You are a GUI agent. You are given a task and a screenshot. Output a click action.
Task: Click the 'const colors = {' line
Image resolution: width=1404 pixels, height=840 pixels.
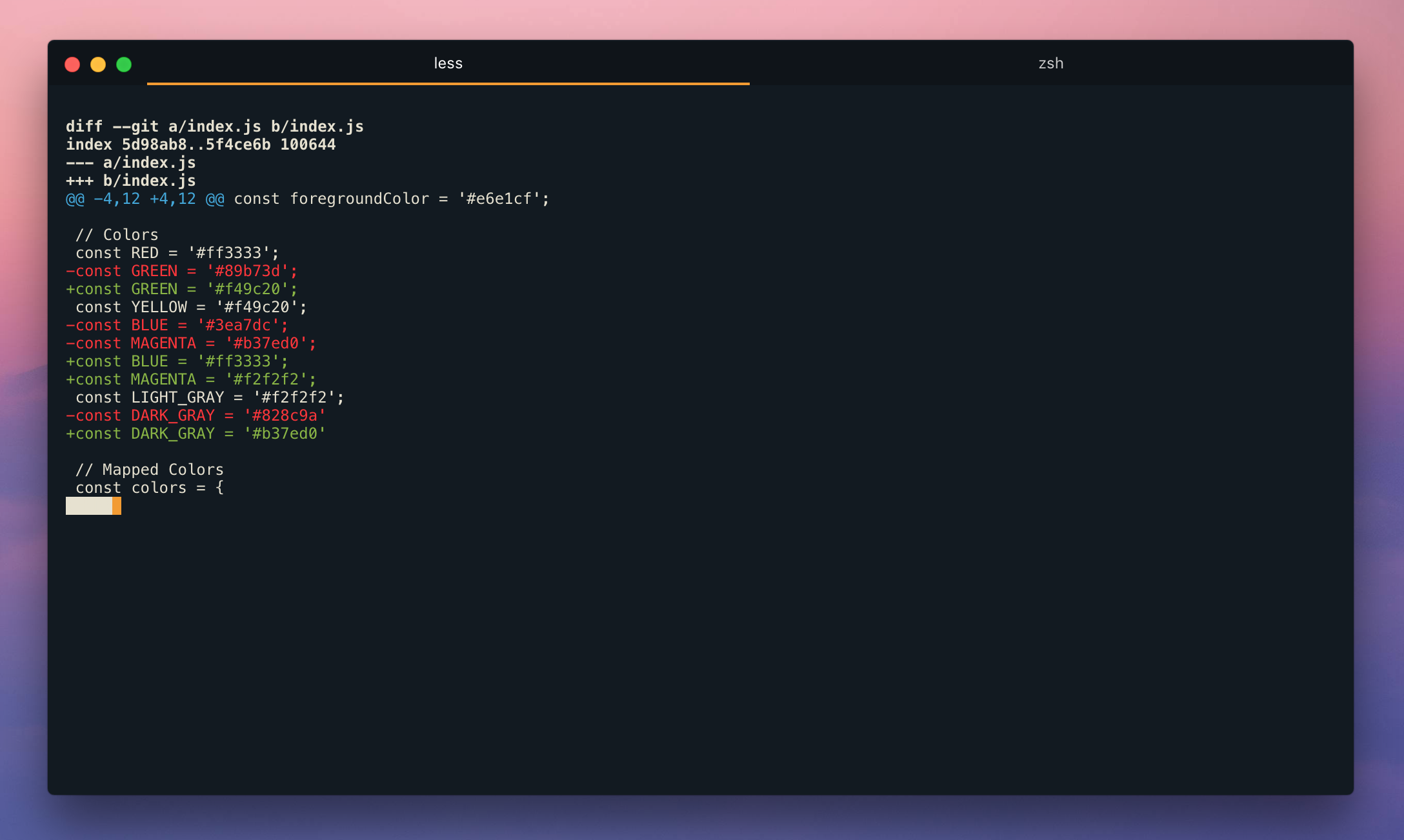pos(149,488)
